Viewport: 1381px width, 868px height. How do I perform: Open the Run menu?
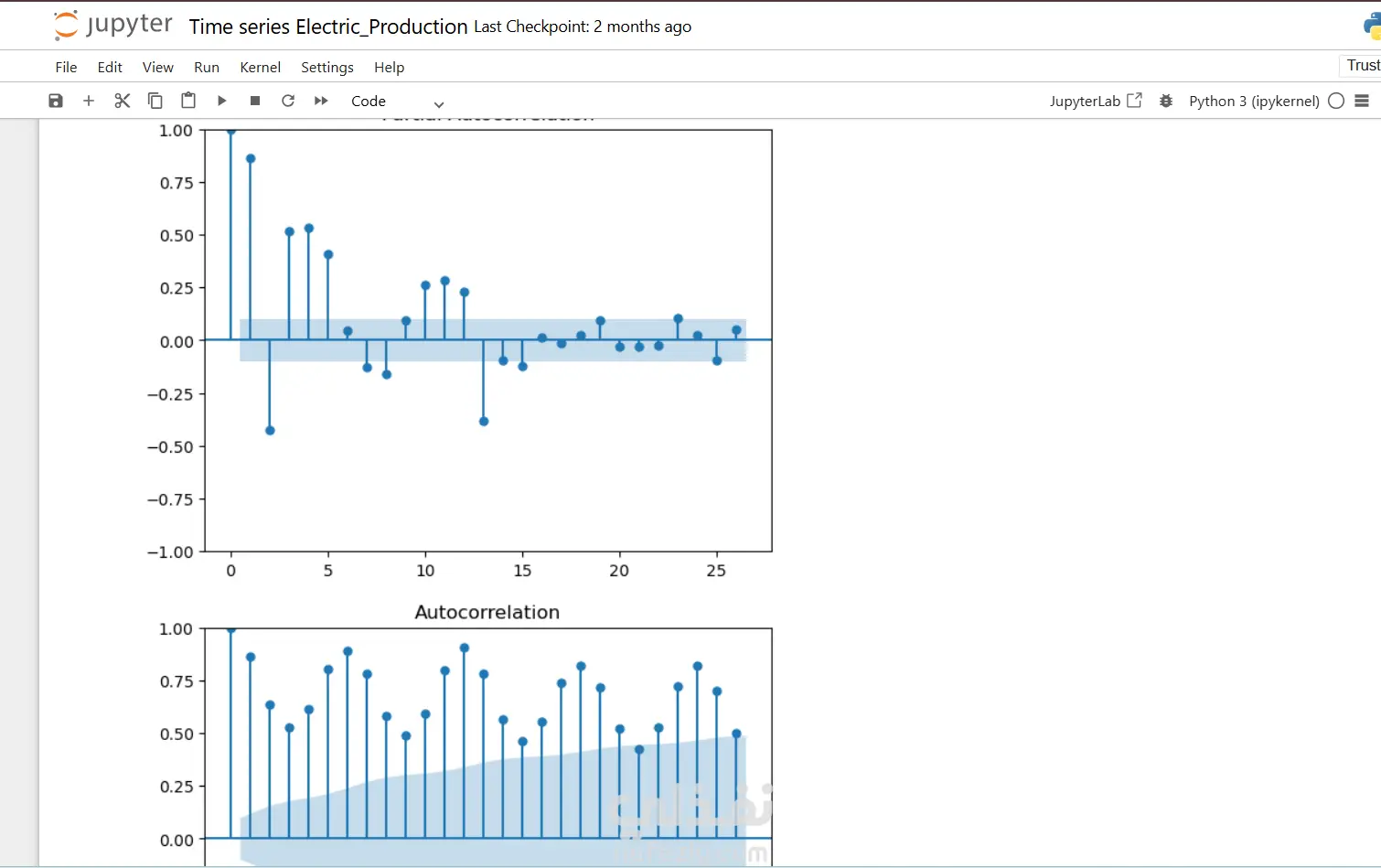pyautogui.click(x=207, y=67)
